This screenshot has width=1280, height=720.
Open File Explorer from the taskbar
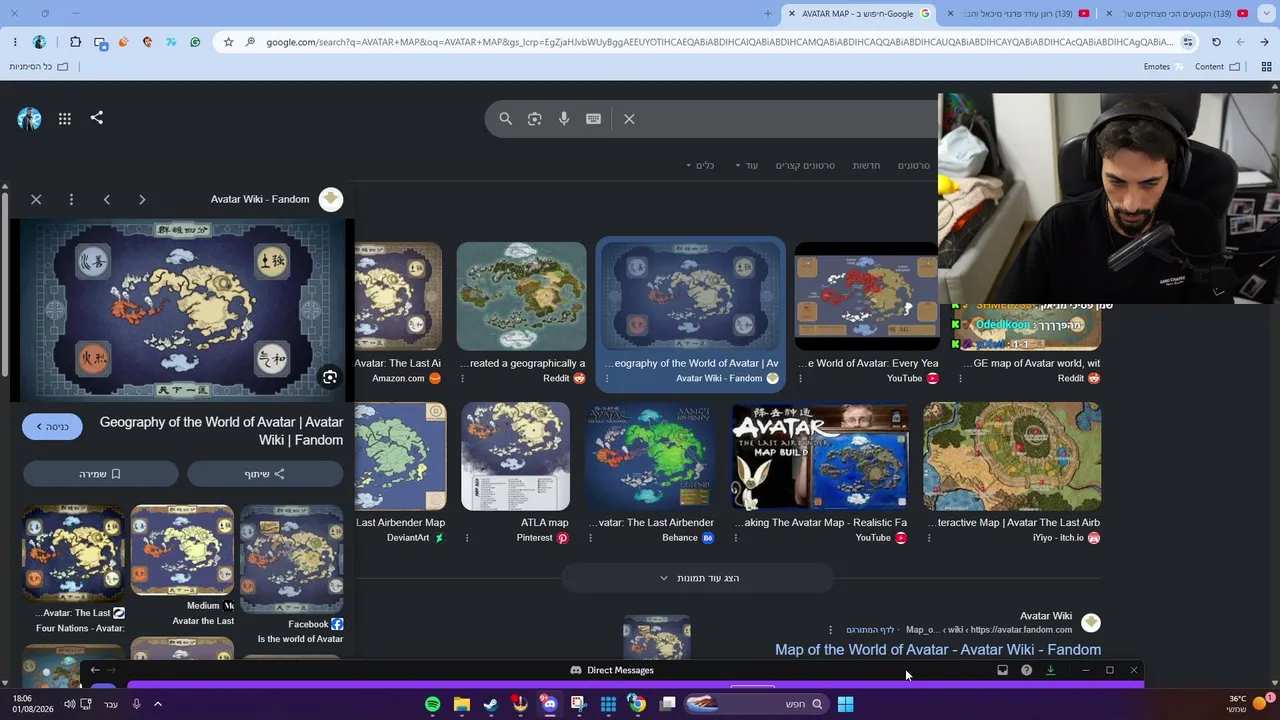[x=461, y=704]
